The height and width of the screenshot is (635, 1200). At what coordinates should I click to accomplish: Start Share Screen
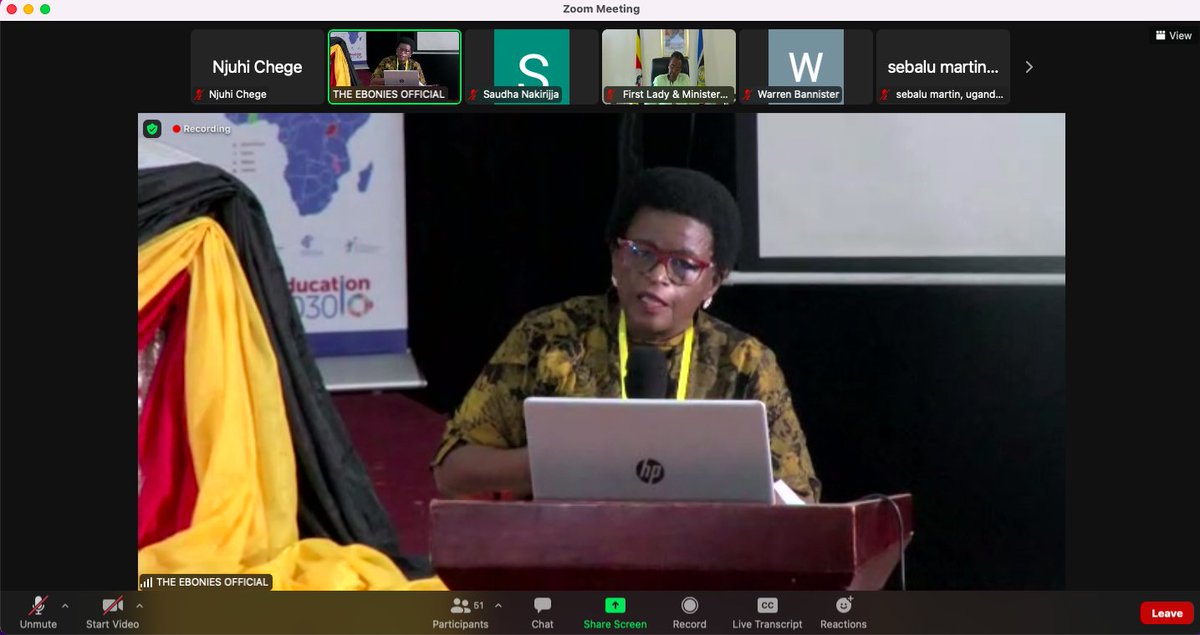coord(615,611)
